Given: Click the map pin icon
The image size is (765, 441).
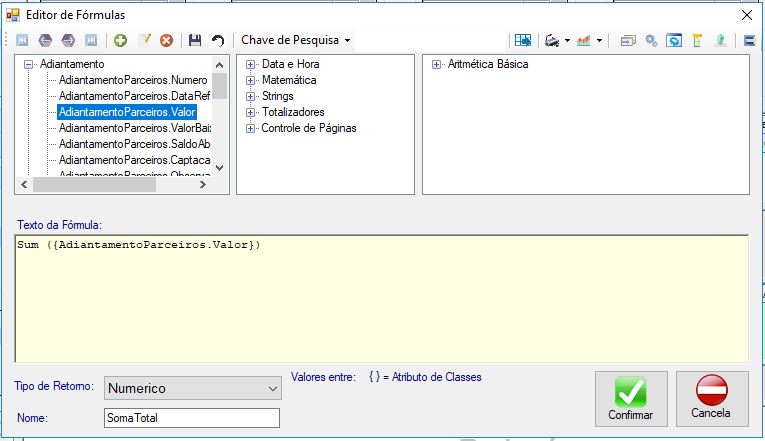Looking at the screenshot, I should pos(720,40).
